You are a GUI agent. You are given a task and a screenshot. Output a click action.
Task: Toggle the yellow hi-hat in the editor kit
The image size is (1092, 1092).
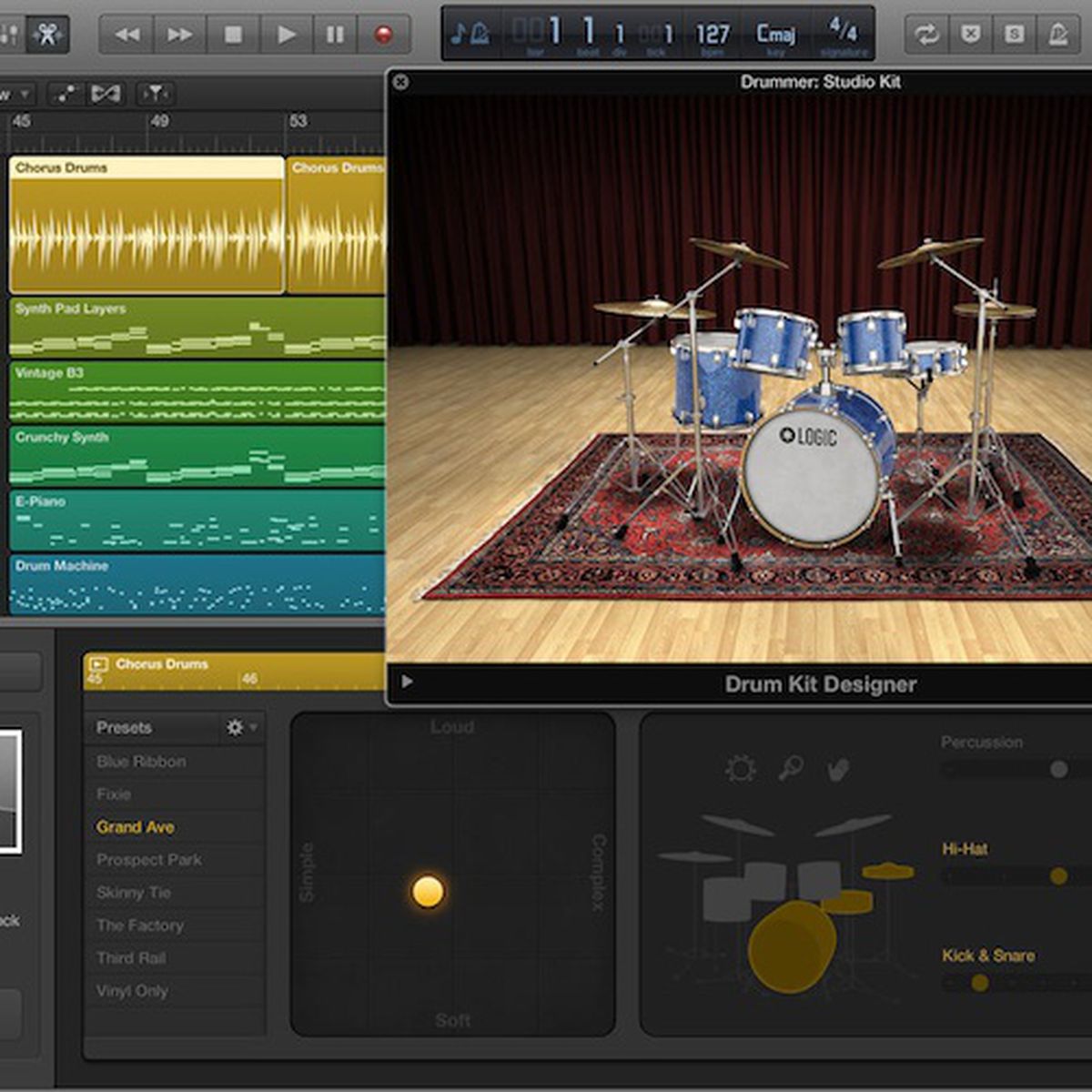(x=888, y=872)
